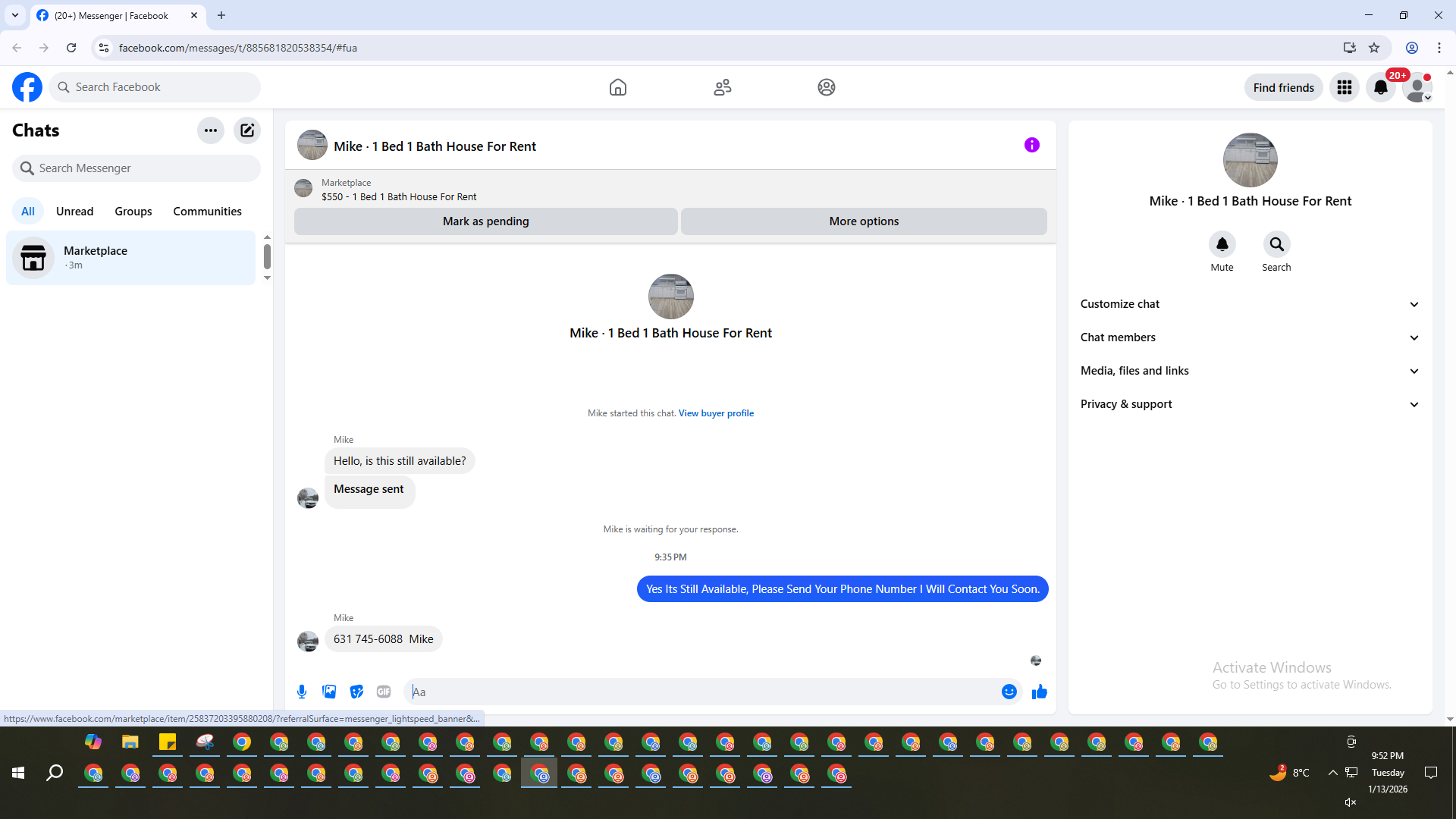The height and width of the screenshot is (819, 1456).
Task: Open Facebook notifications bell
Action: click(1380, 88)
